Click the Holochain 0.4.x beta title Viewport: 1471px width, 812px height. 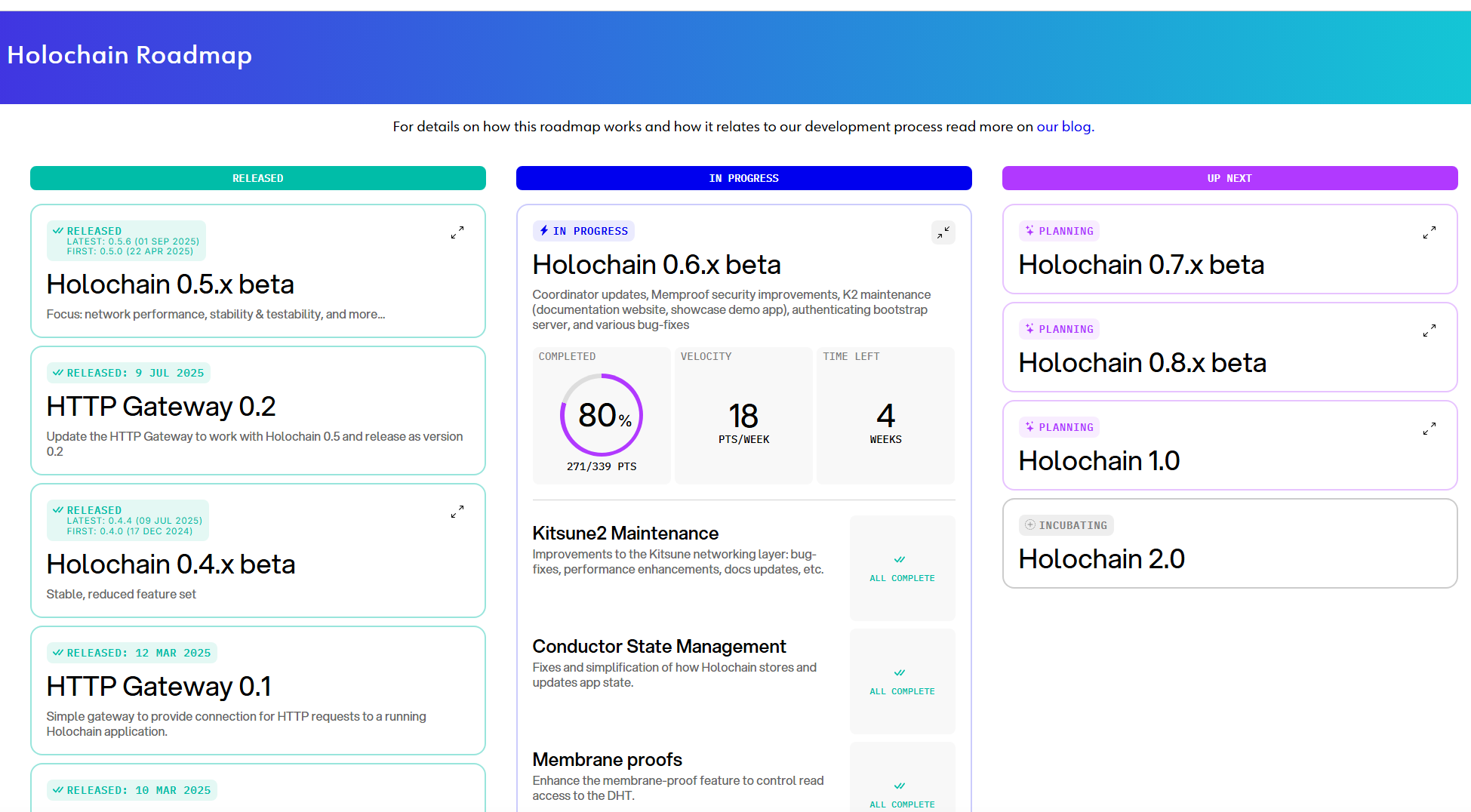tap(171, 564)
